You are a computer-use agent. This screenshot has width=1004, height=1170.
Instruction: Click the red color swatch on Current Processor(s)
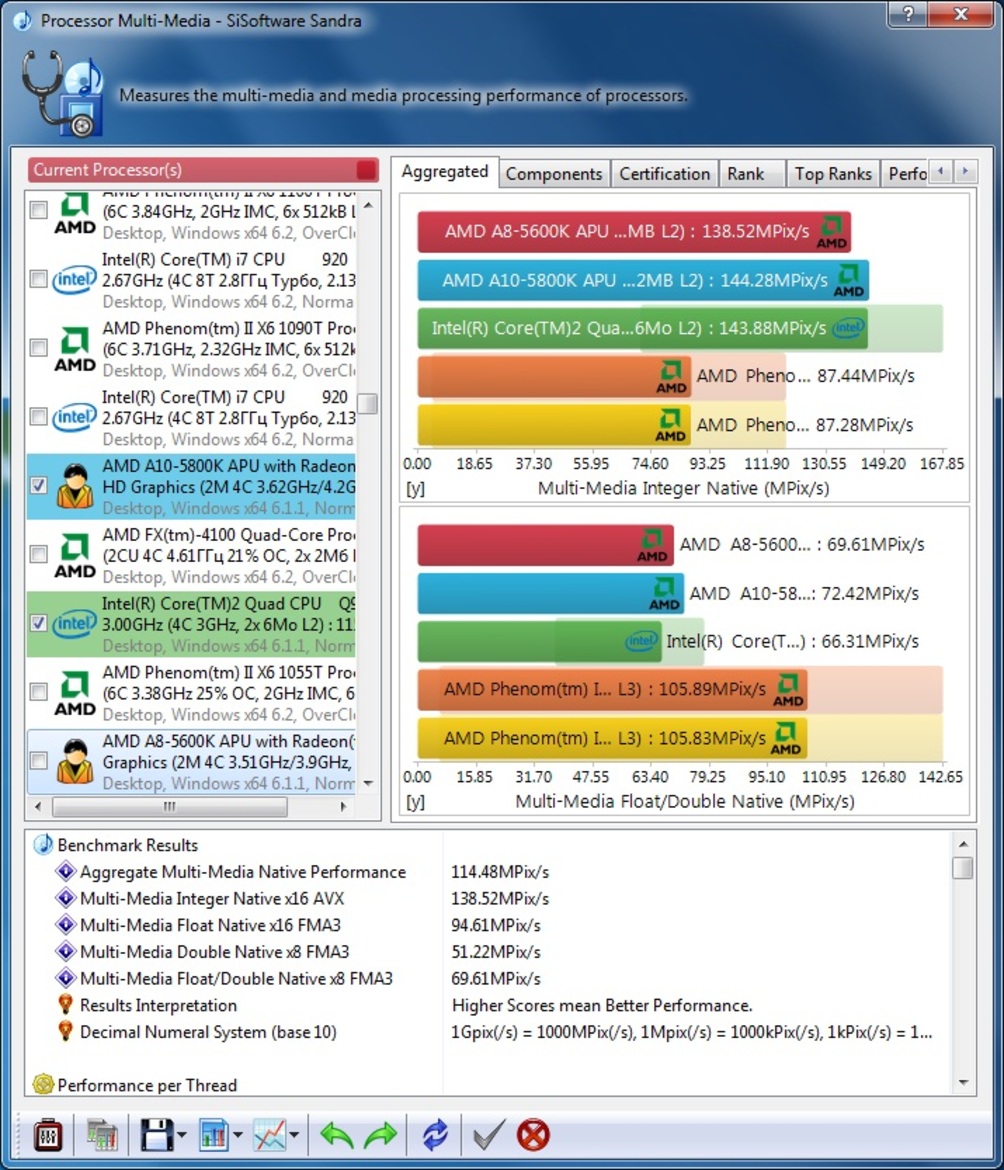tap(366, 170)
